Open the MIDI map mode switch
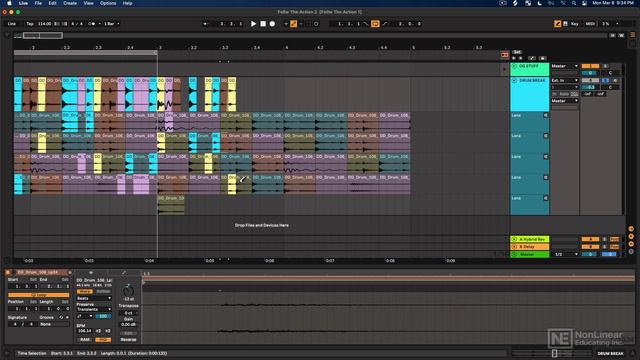640x360 pixels. [x=590, y=24]
